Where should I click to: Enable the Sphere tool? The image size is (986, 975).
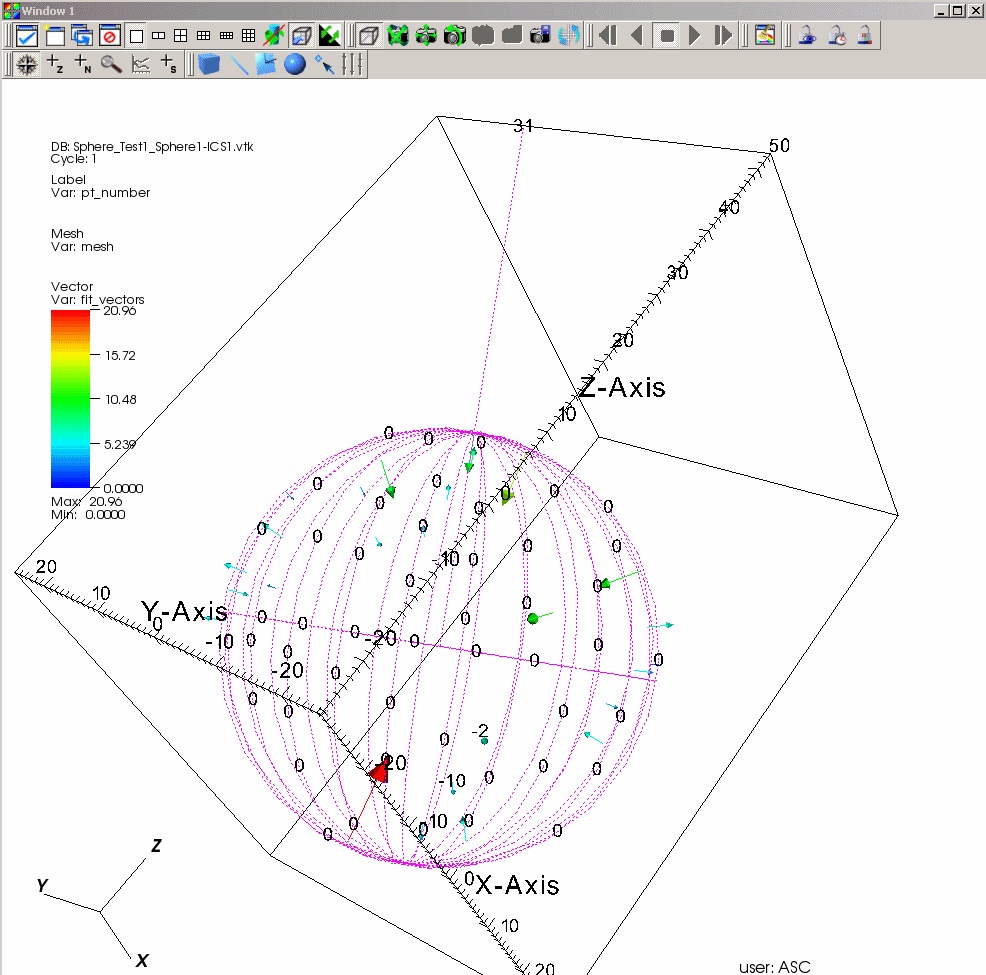tap(294, 65)
